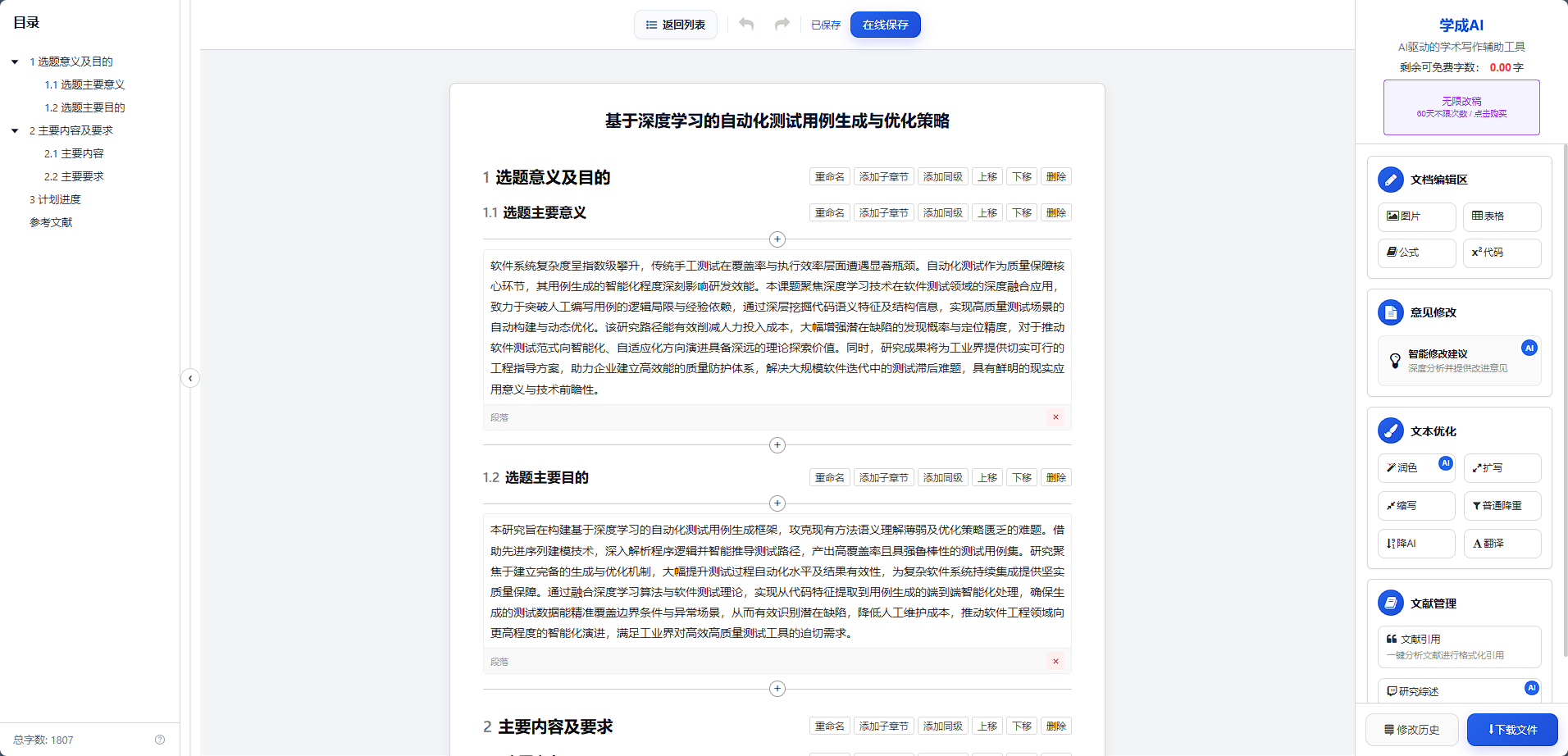Viewport: 1568px width, 756px height.
Task: Open 研究综述 tool
Action: point(1459,691)
